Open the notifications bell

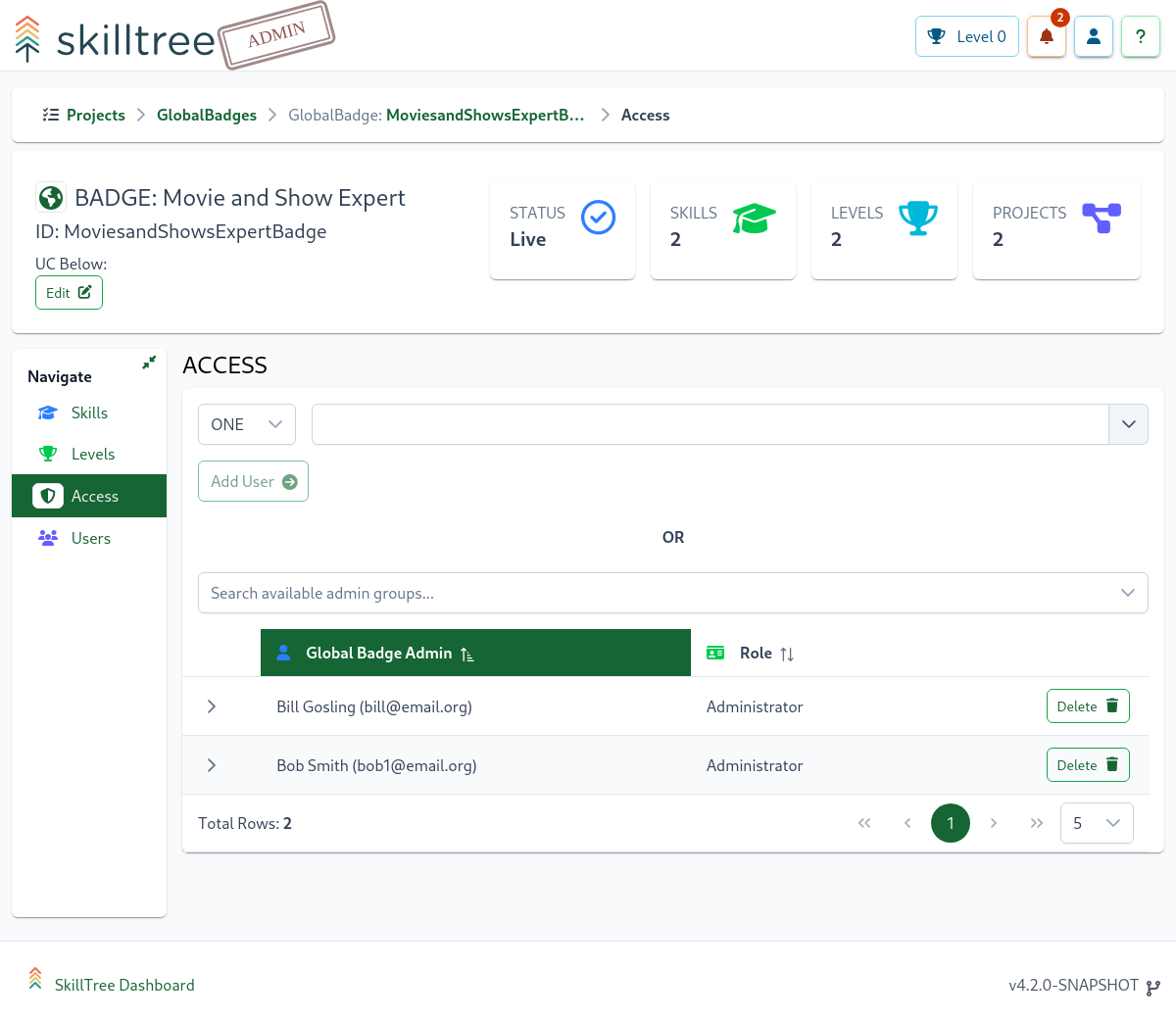pos(1046,37)
